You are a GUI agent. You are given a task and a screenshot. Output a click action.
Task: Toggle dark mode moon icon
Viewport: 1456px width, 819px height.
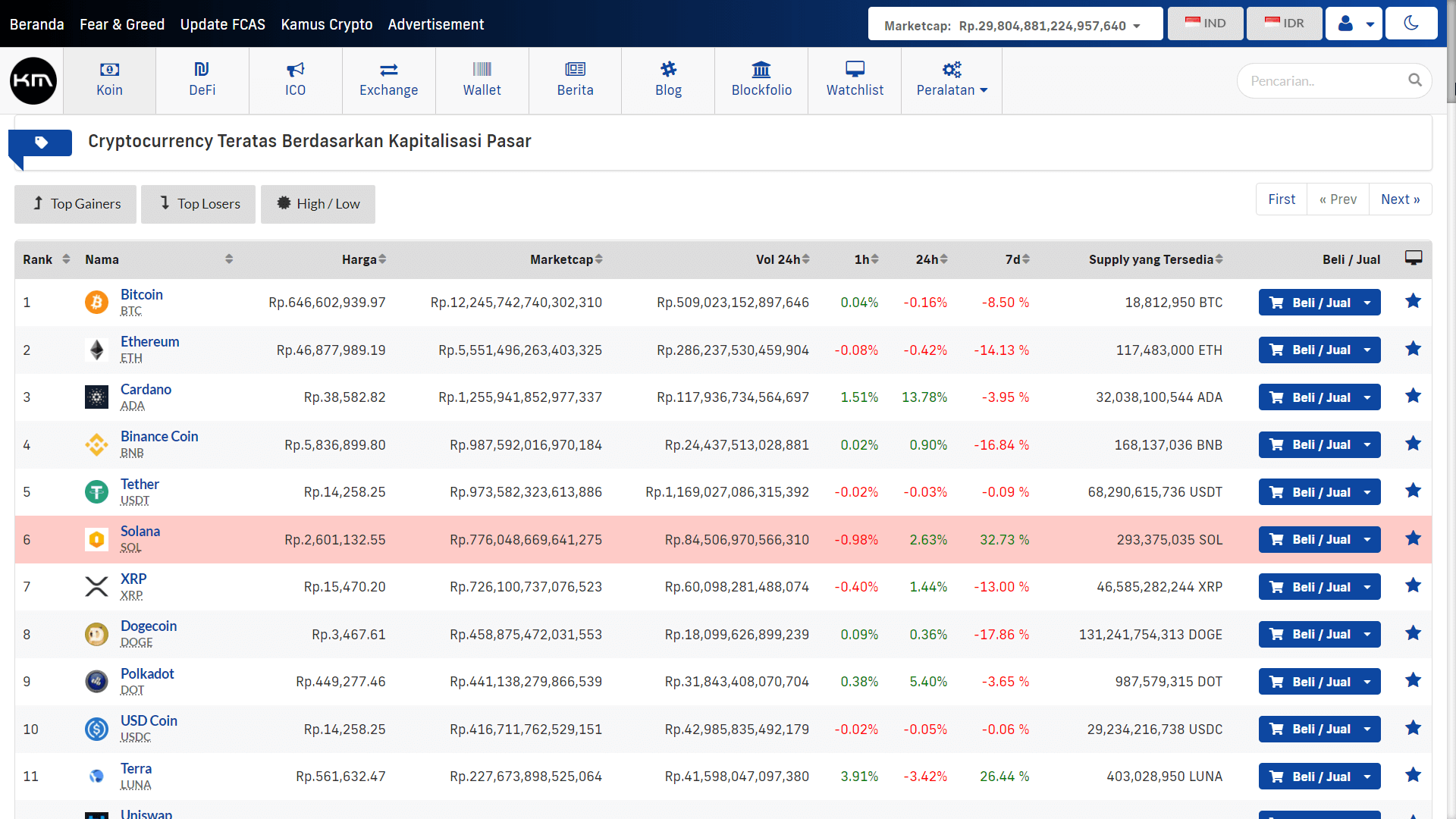(1411, 24)
